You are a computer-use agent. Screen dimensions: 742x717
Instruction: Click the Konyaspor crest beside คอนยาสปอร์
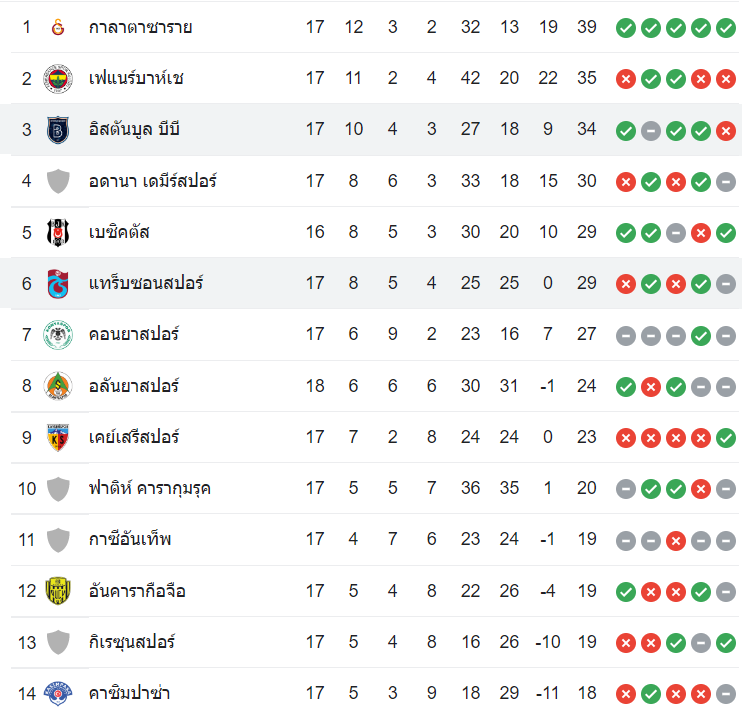(x=58, y=335)
